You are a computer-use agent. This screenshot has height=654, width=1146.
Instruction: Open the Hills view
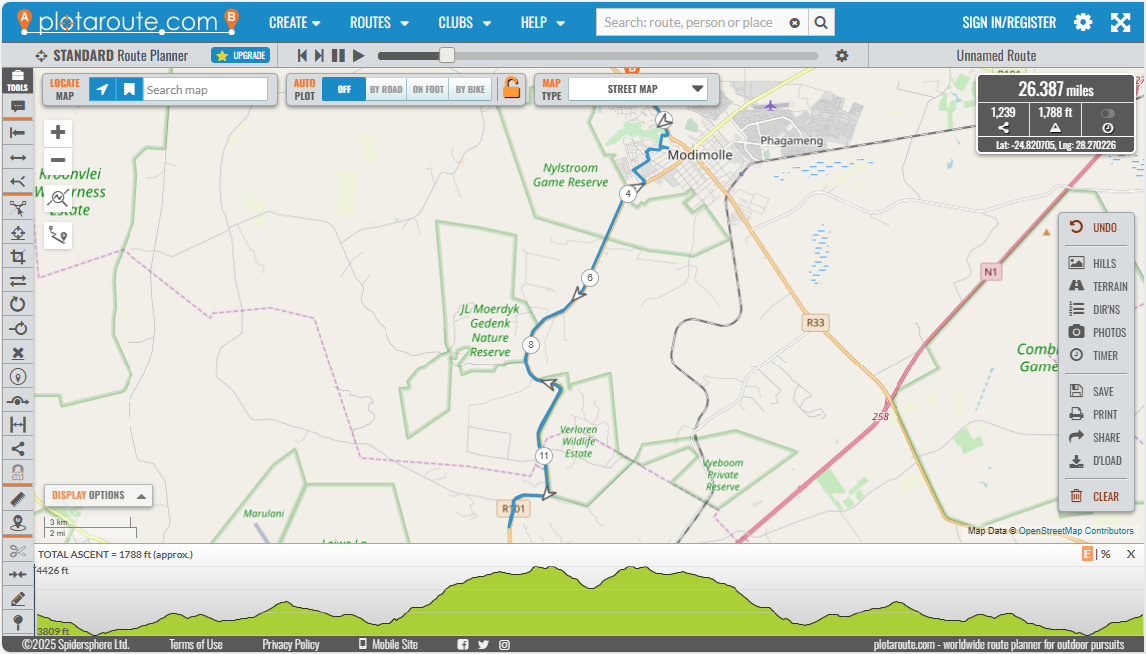1093,263
